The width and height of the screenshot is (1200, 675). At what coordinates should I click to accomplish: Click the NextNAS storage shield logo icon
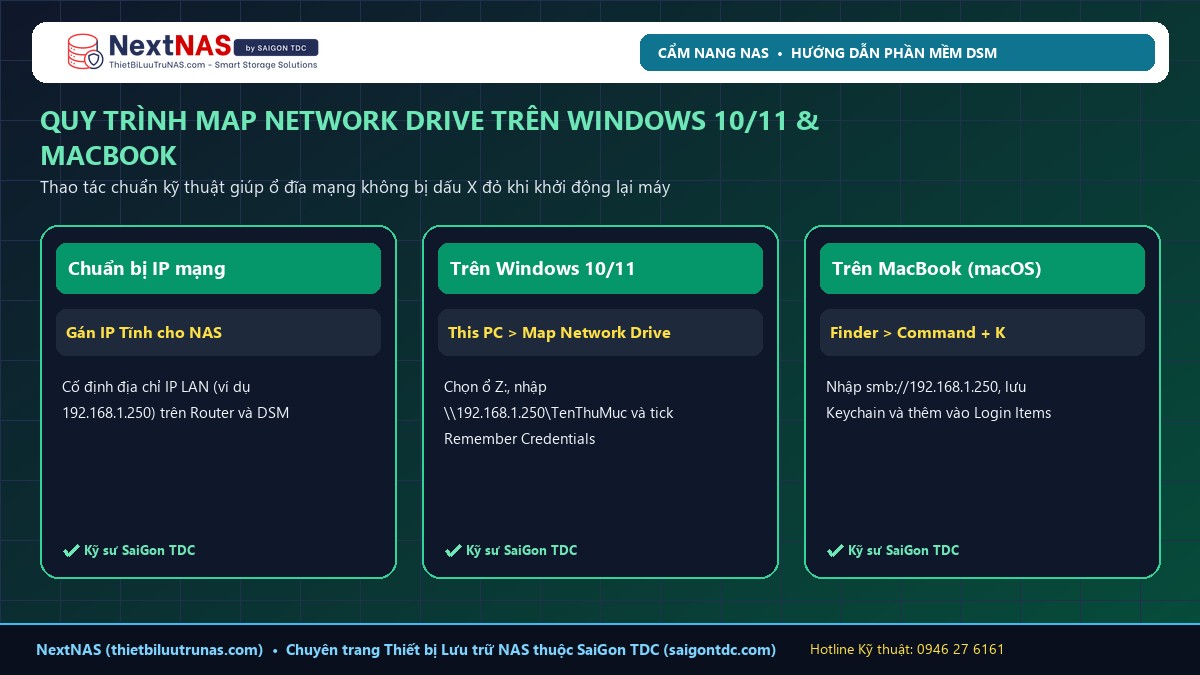click(84, 52)
